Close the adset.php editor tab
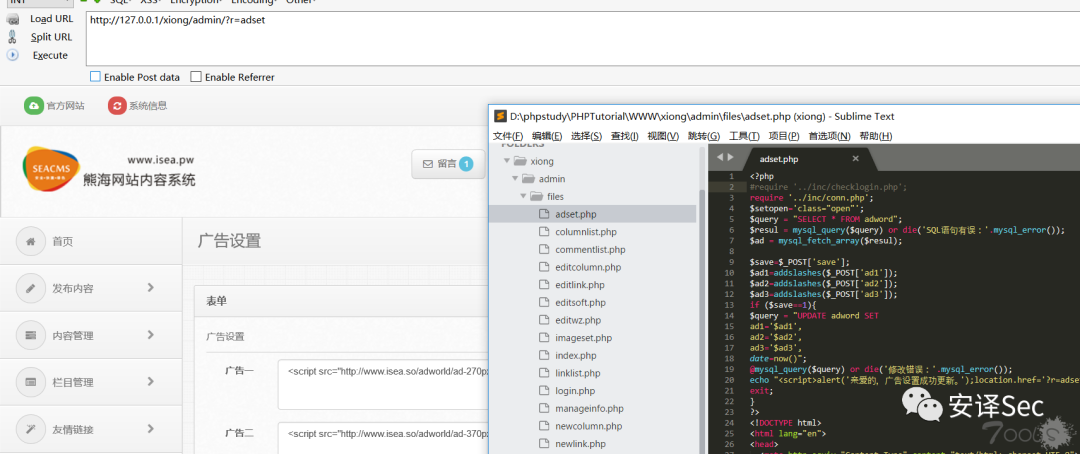Screen dimensions: 1080x454 click(855, 158)
